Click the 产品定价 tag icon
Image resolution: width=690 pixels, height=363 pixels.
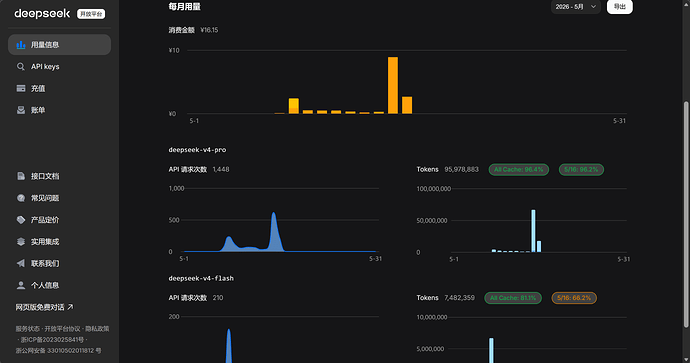pyautogui.click(x=21, y=220)
